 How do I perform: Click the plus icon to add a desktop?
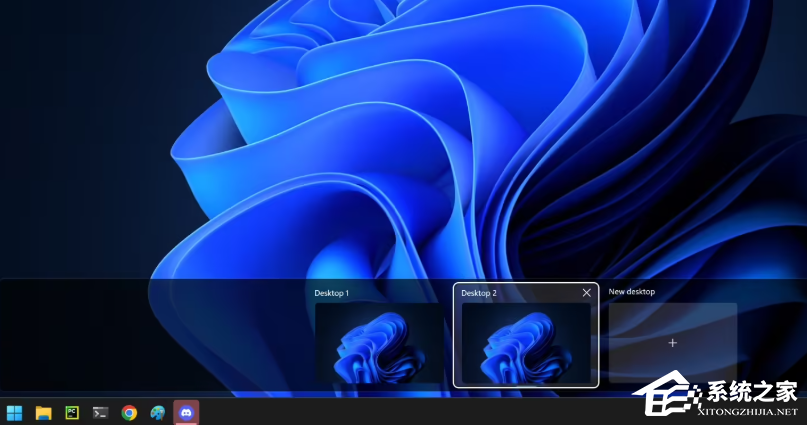pos(672,343)
